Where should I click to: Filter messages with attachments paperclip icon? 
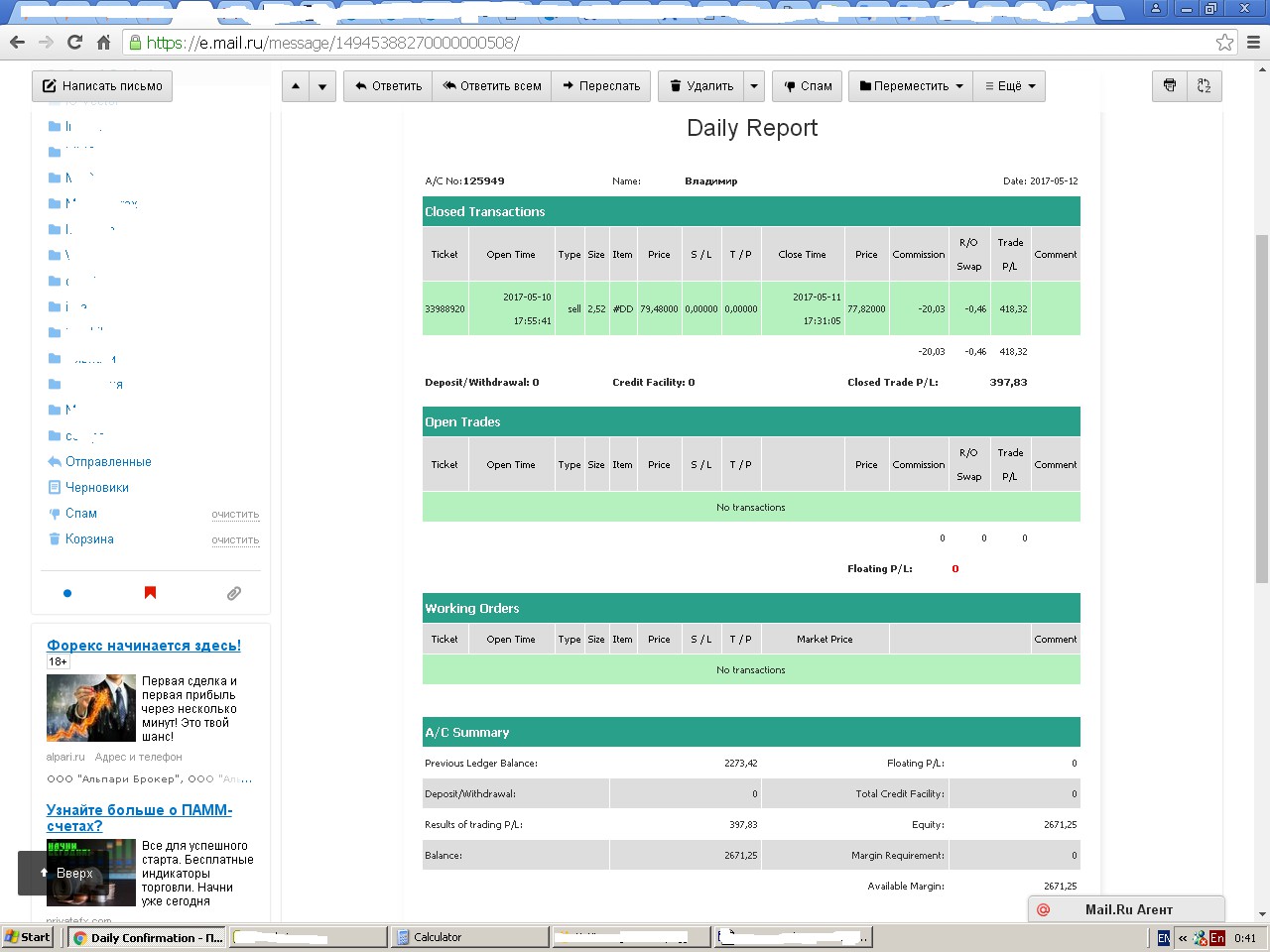point(234,593)
